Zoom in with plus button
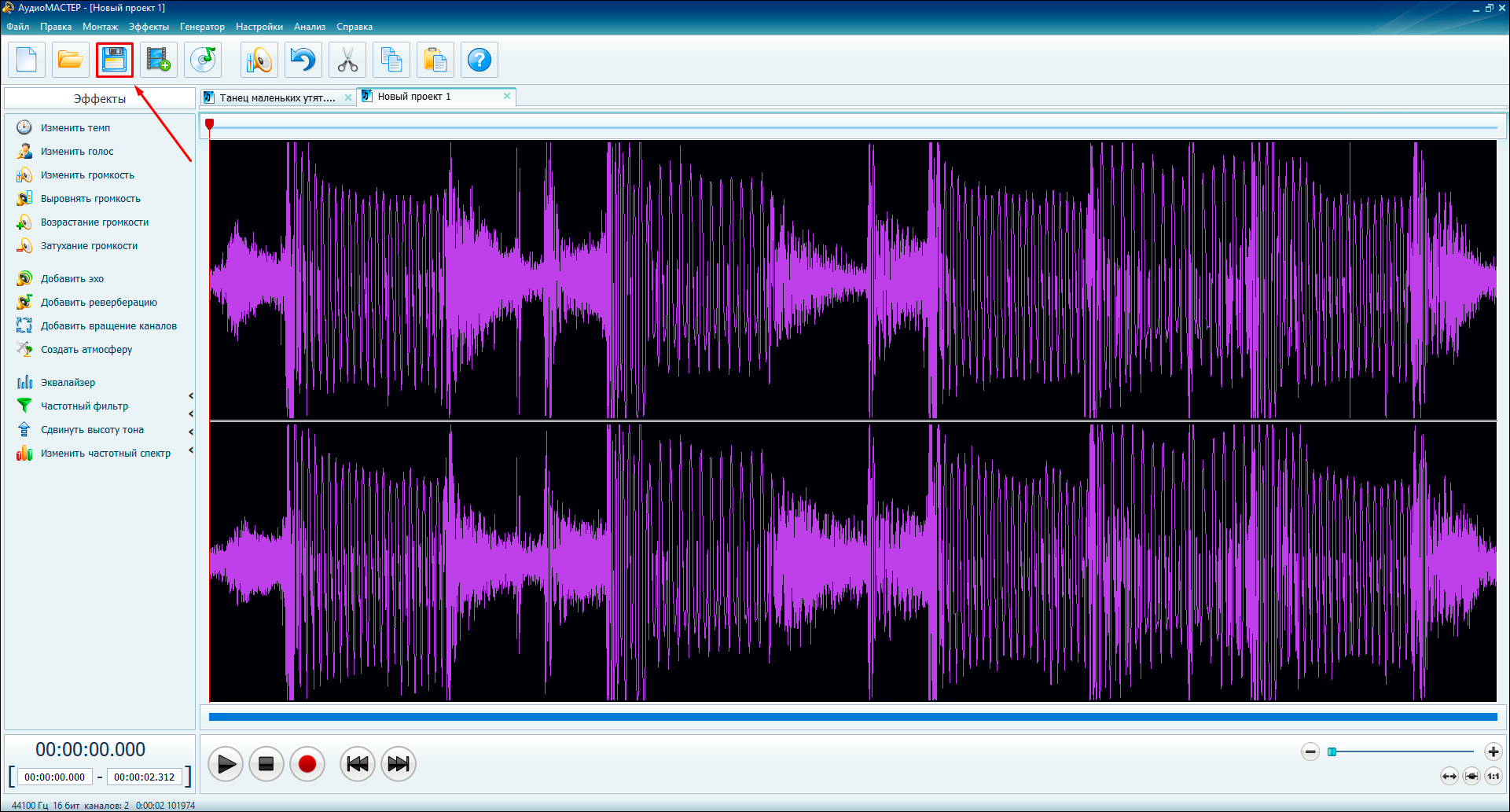This screenshot has height=812, width=1510. [x=1493, y=751]
